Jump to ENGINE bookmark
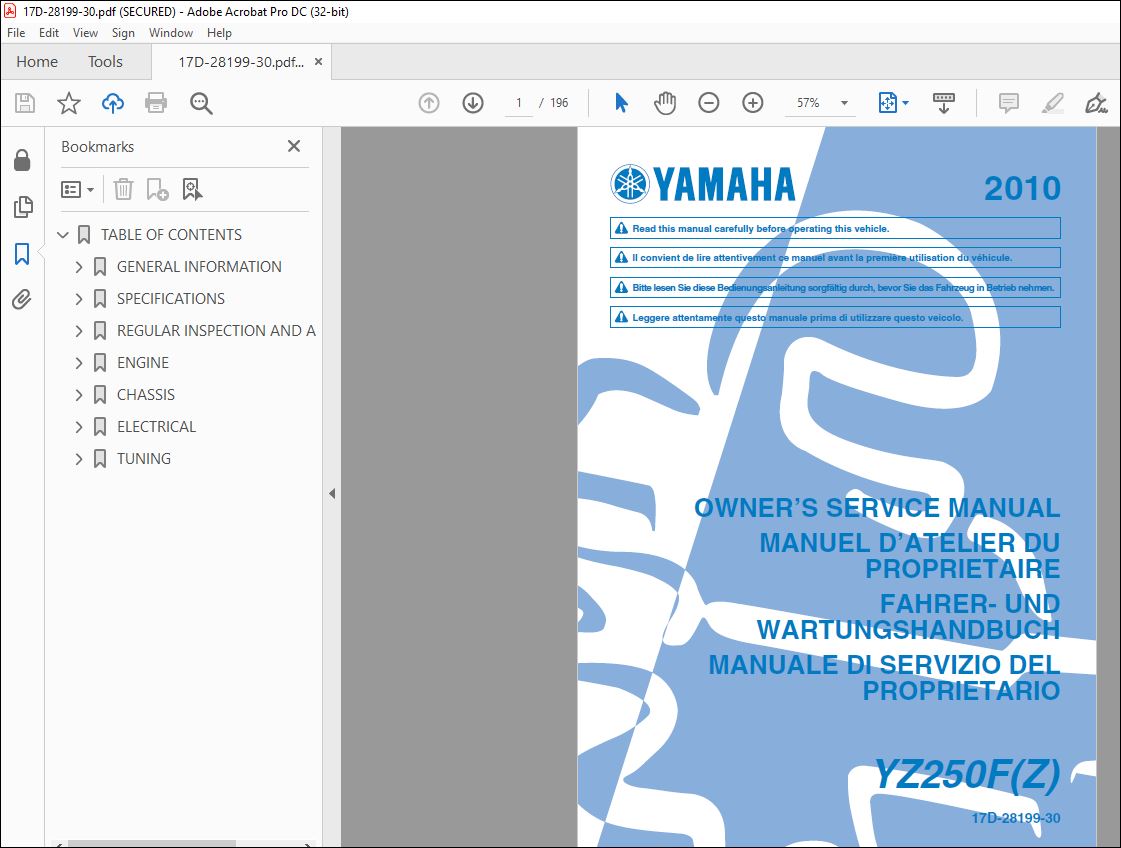The height and width of the screenshot is (848, 1121). tap(143, 363)
